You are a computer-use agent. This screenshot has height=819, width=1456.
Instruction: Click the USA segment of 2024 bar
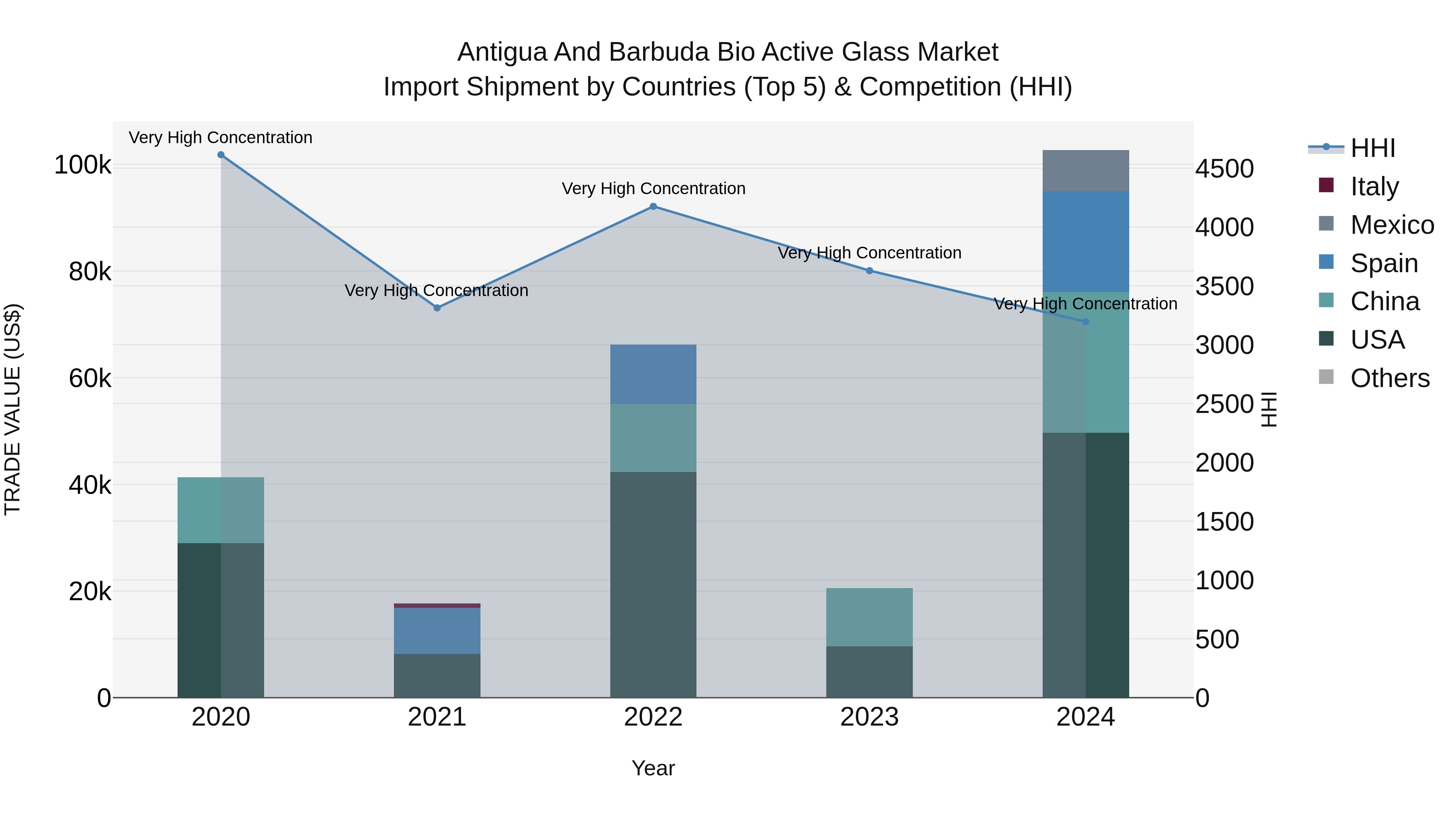[1086, 565]
